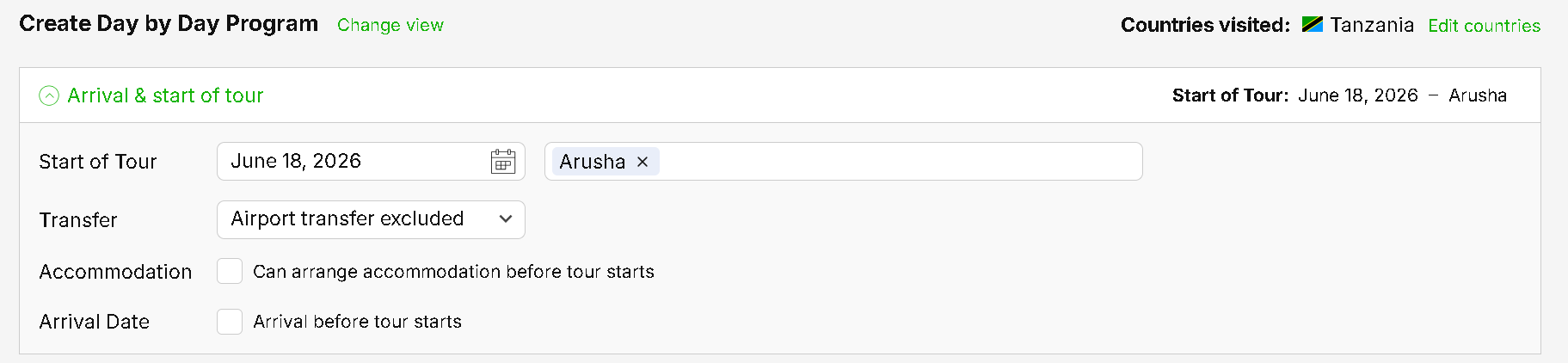Viewport: 1568px width, 363px height.
Task: Click the Create Day by Day Program heading
Action: [169, 23]
